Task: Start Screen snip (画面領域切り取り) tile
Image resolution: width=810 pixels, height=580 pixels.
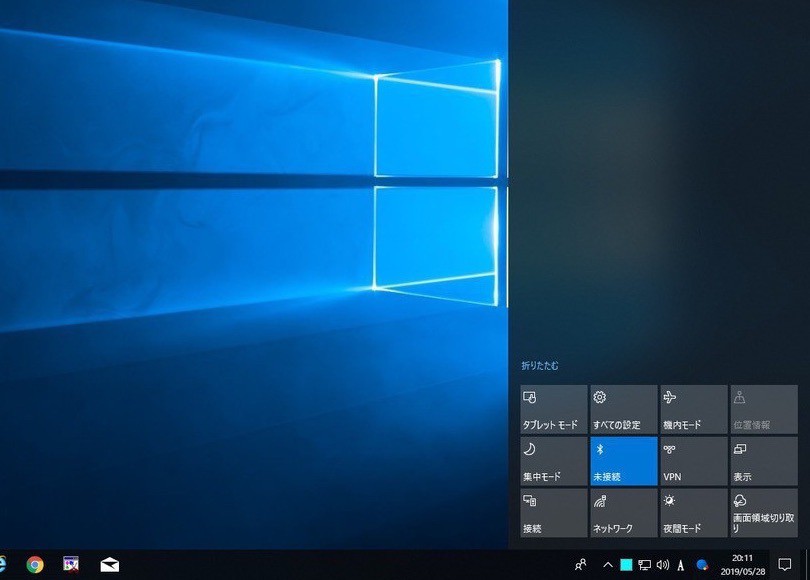Action: pos(764,513)
